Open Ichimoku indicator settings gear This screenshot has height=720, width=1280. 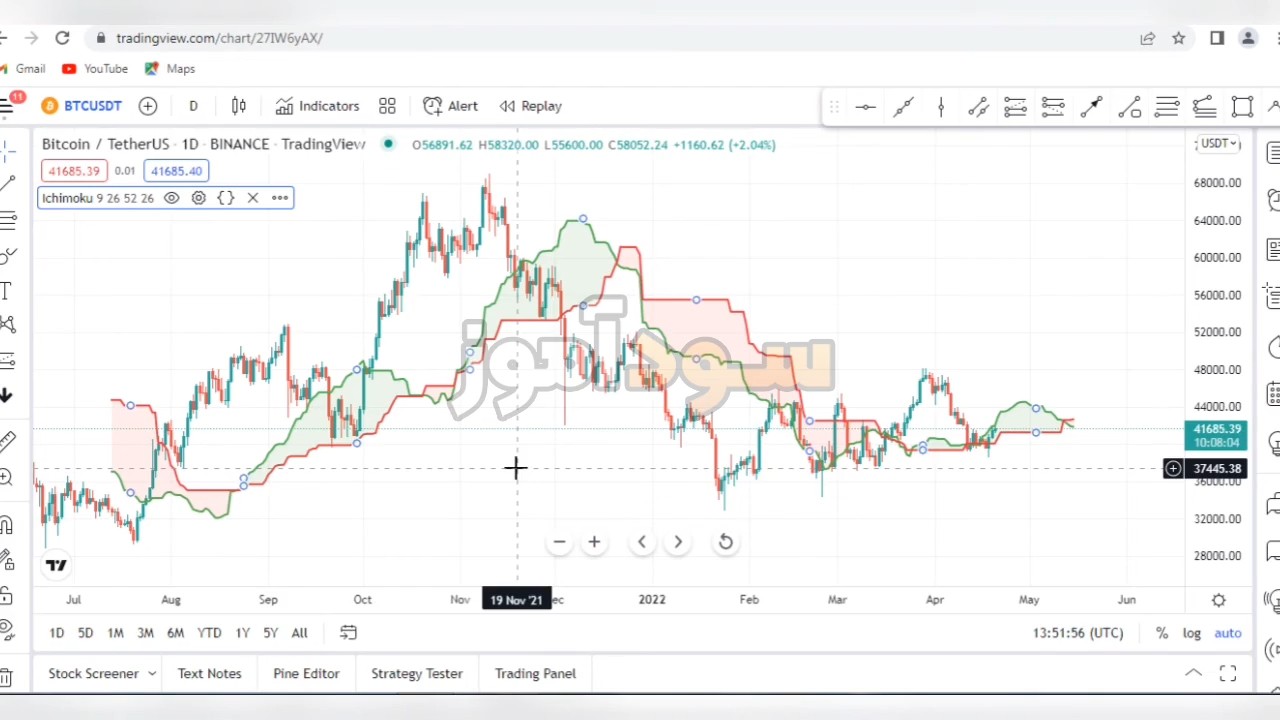click(x=199, y=198)
